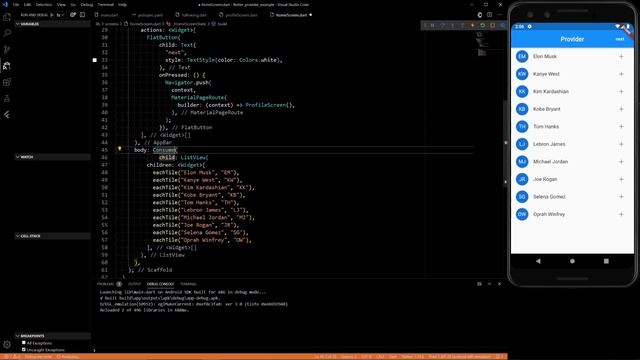
Task: Switch to the pubspec.yaml tab
Action: tap(148, 15)
